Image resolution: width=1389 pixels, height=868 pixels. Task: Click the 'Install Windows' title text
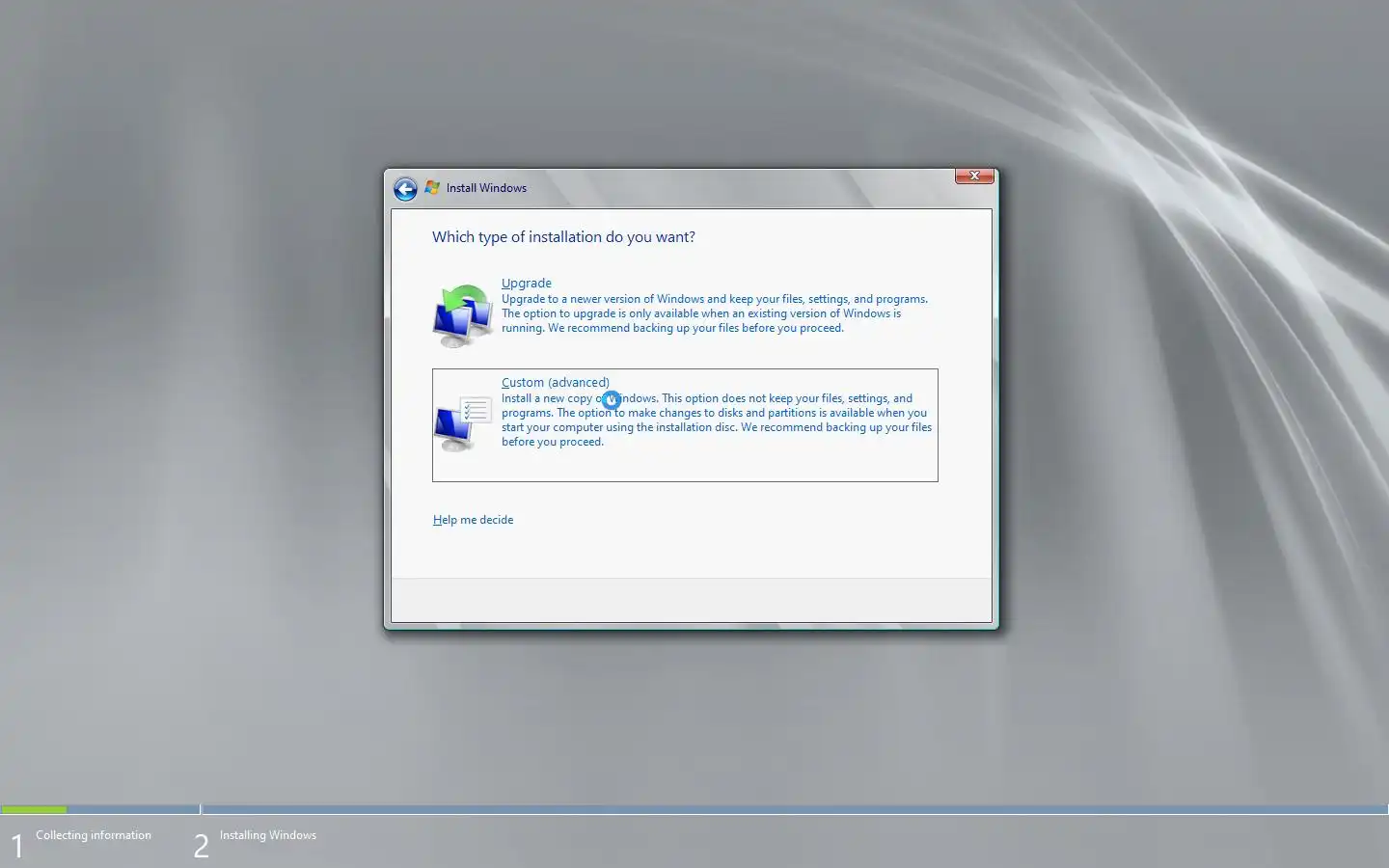point(486,188)
